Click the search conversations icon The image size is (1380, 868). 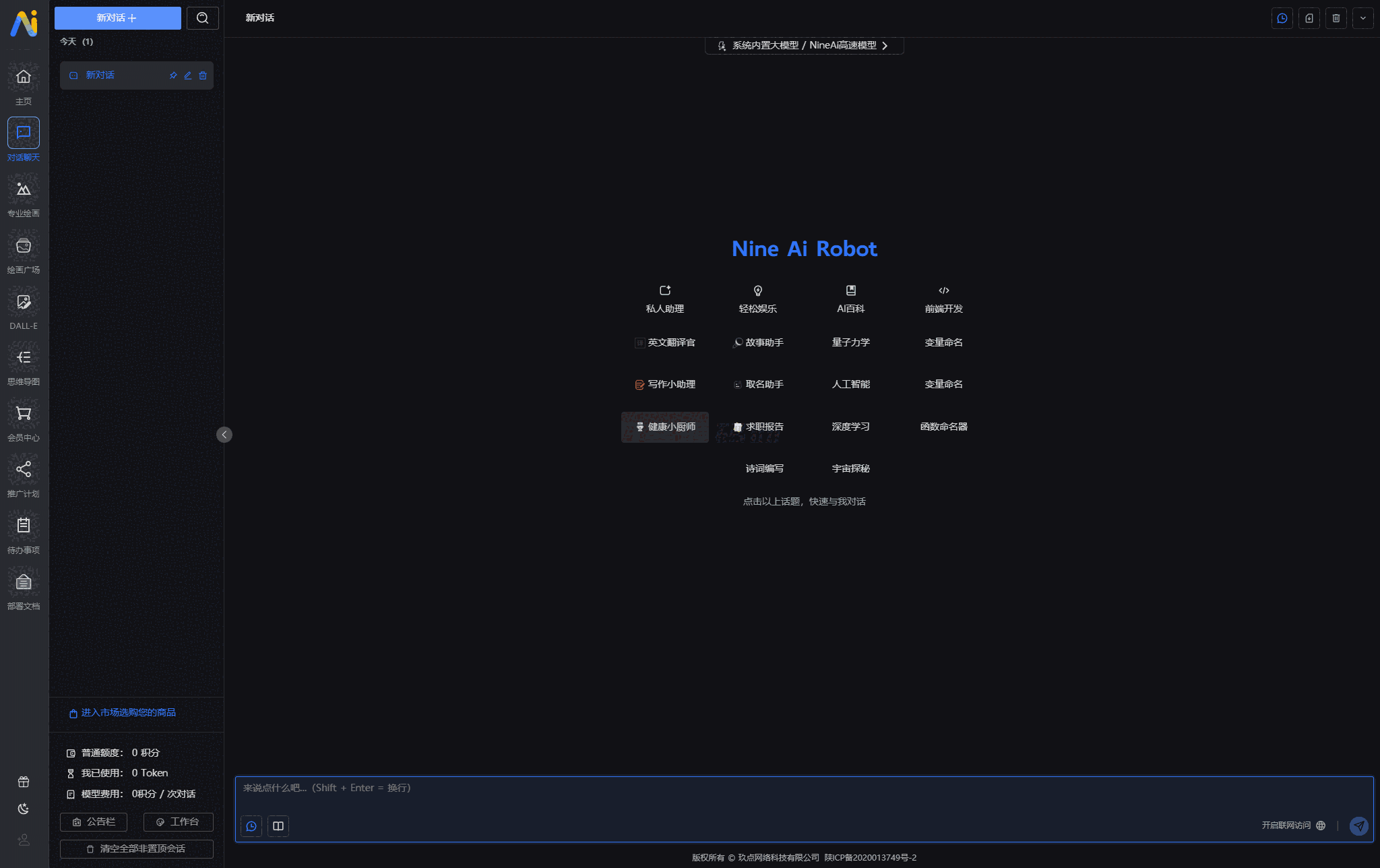coord(202,18)
